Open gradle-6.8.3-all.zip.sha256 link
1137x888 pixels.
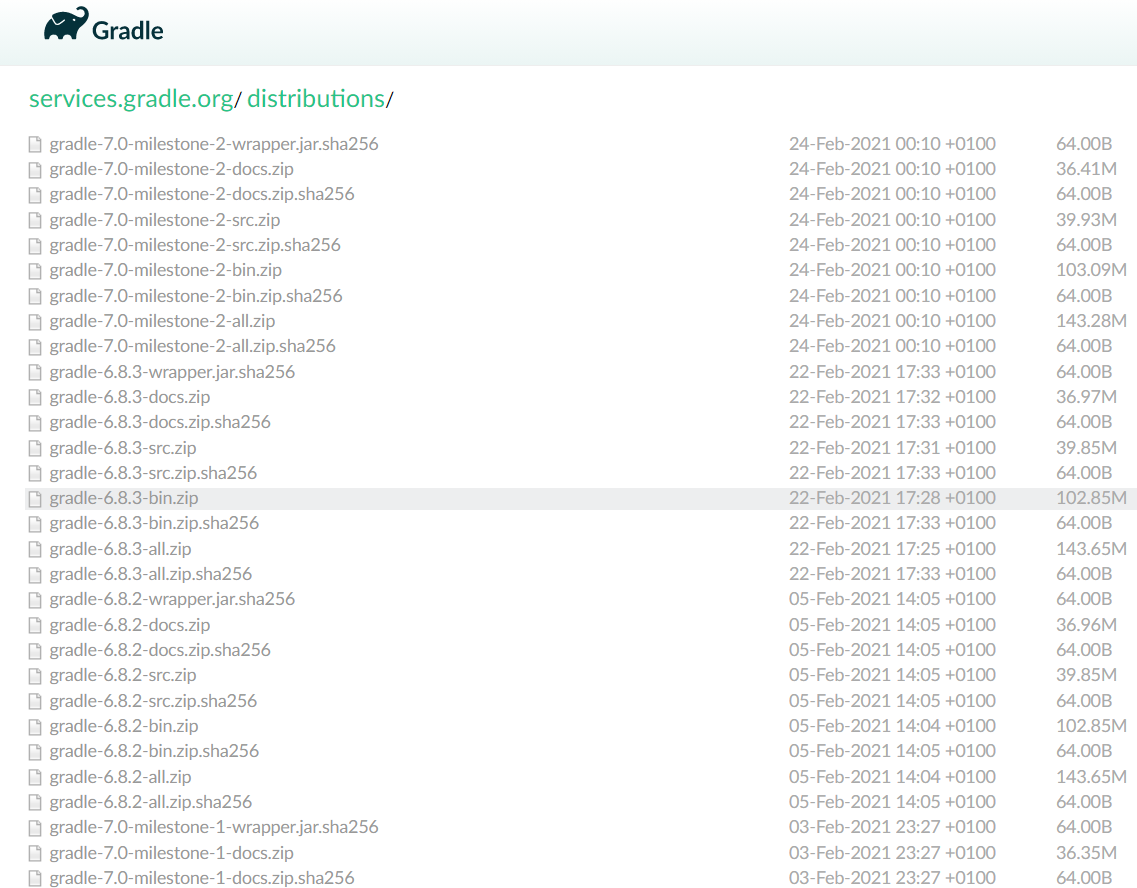click(x=151, y=574)
